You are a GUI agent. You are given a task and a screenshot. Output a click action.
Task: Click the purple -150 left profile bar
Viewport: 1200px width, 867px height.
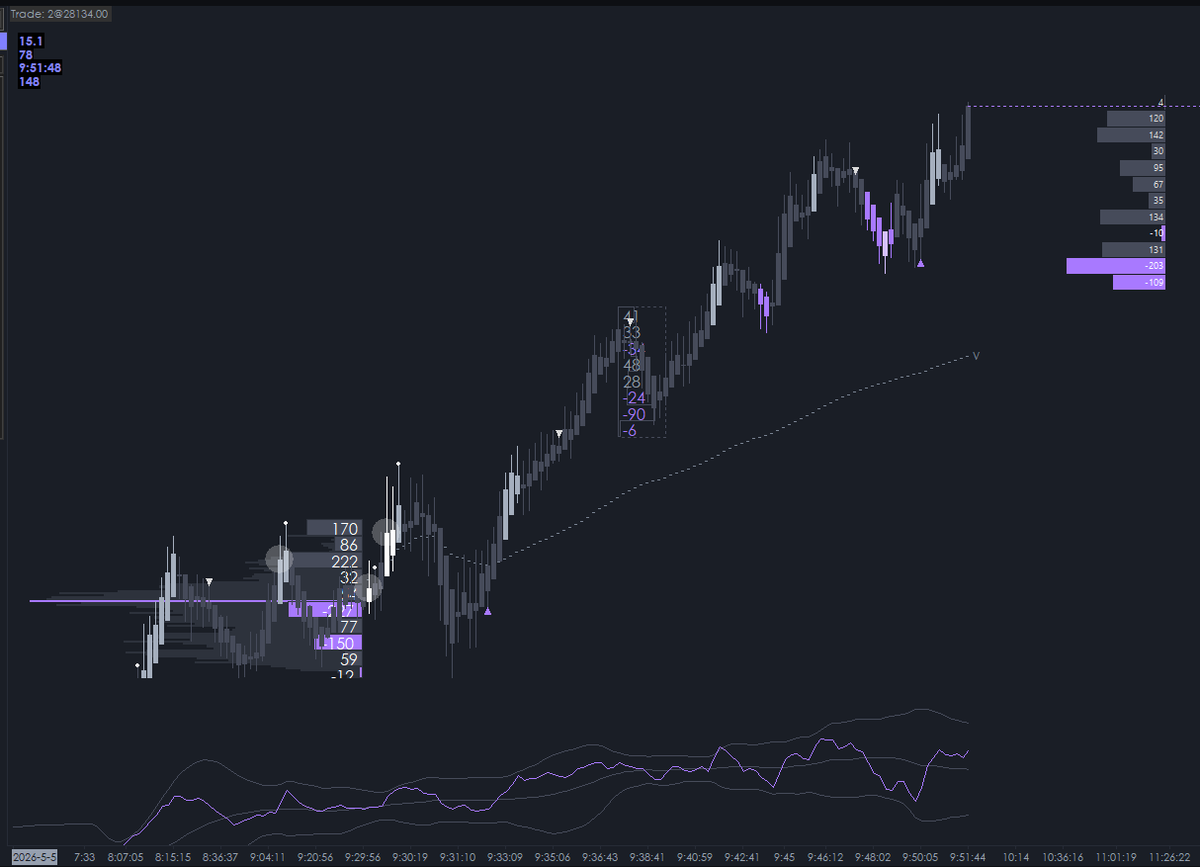click(337, 643)
